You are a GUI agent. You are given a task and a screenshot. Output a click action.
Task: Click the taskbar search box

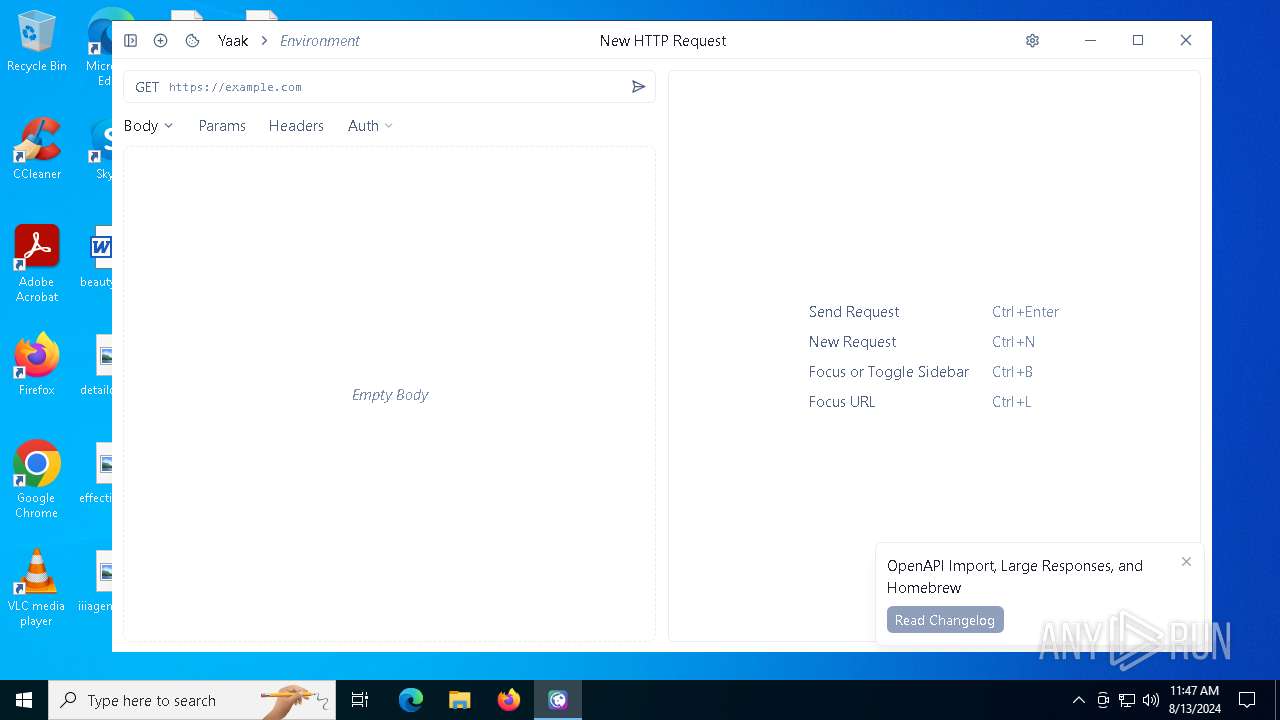[x=192, y=700]
